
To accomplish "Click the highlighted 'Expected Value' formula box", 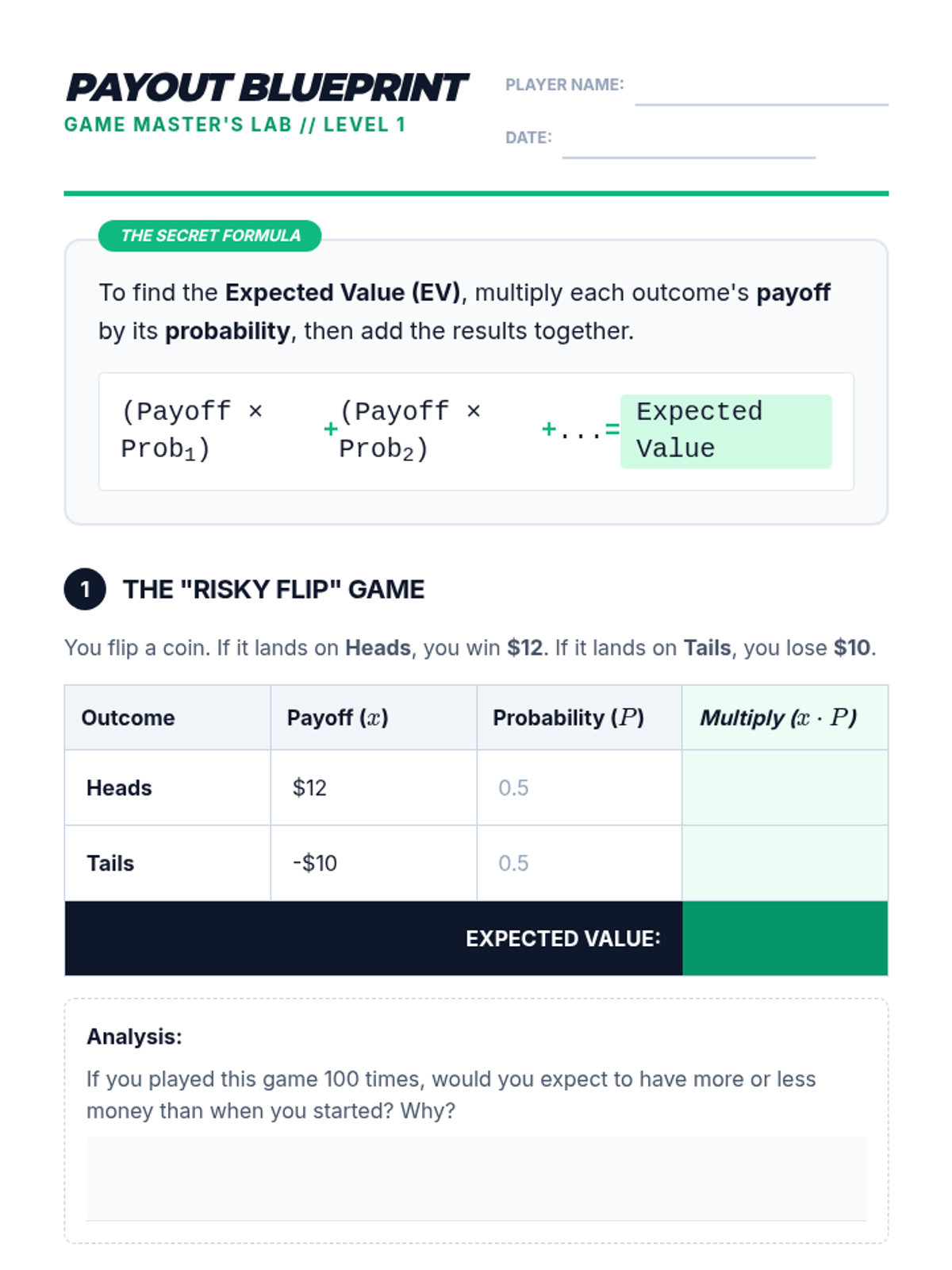I will (725, 431).
